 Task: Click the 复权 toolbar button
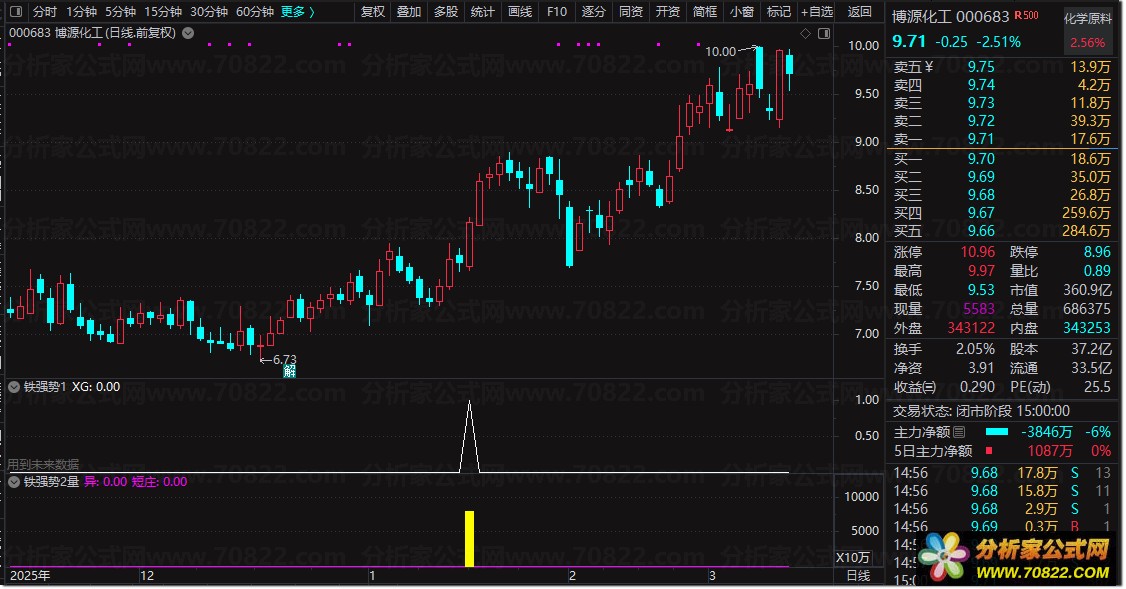373,11
